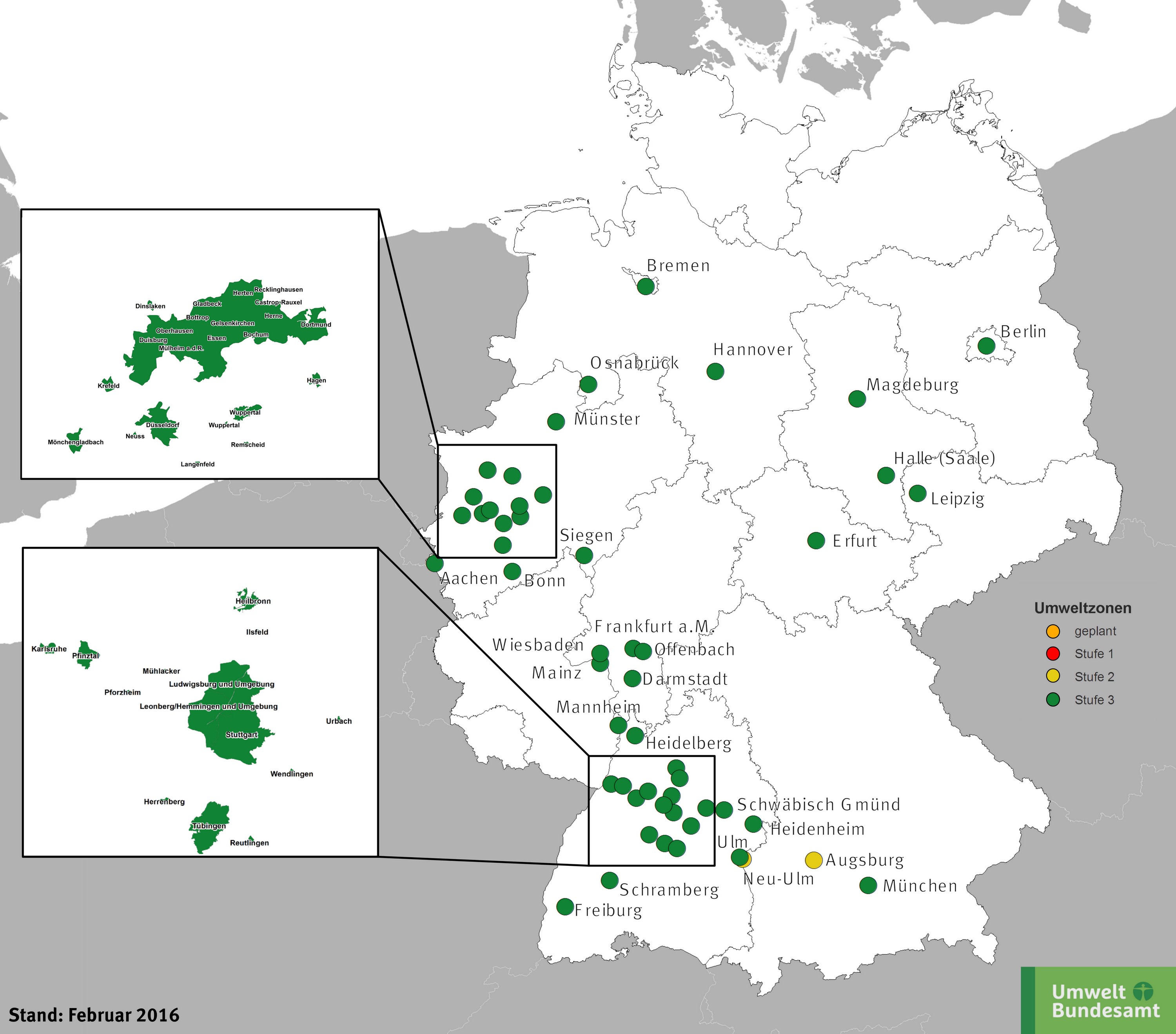1176x1034 pixels.
Task: Click 'Recklinghausen' label in the inset
Action: [278, 289]
